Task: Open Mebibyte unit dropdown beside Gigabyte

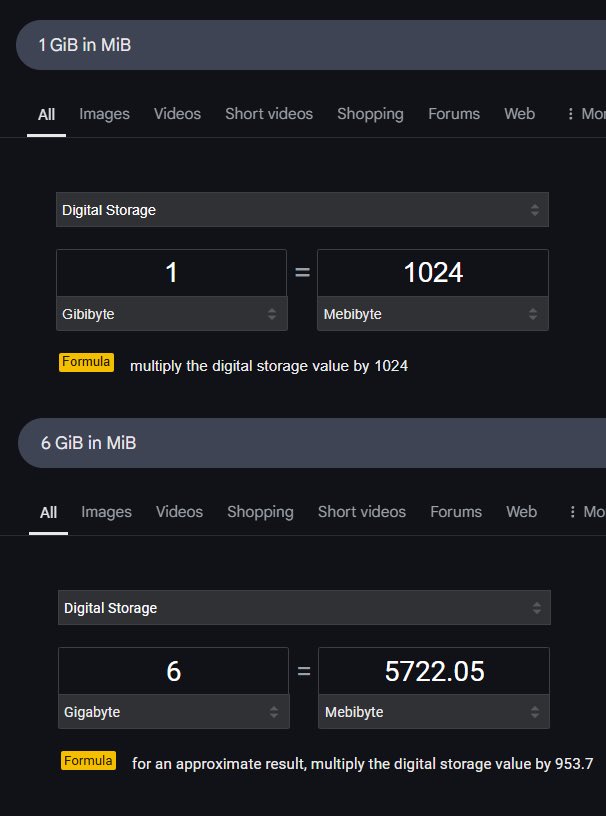Action: tap(434, 712)
